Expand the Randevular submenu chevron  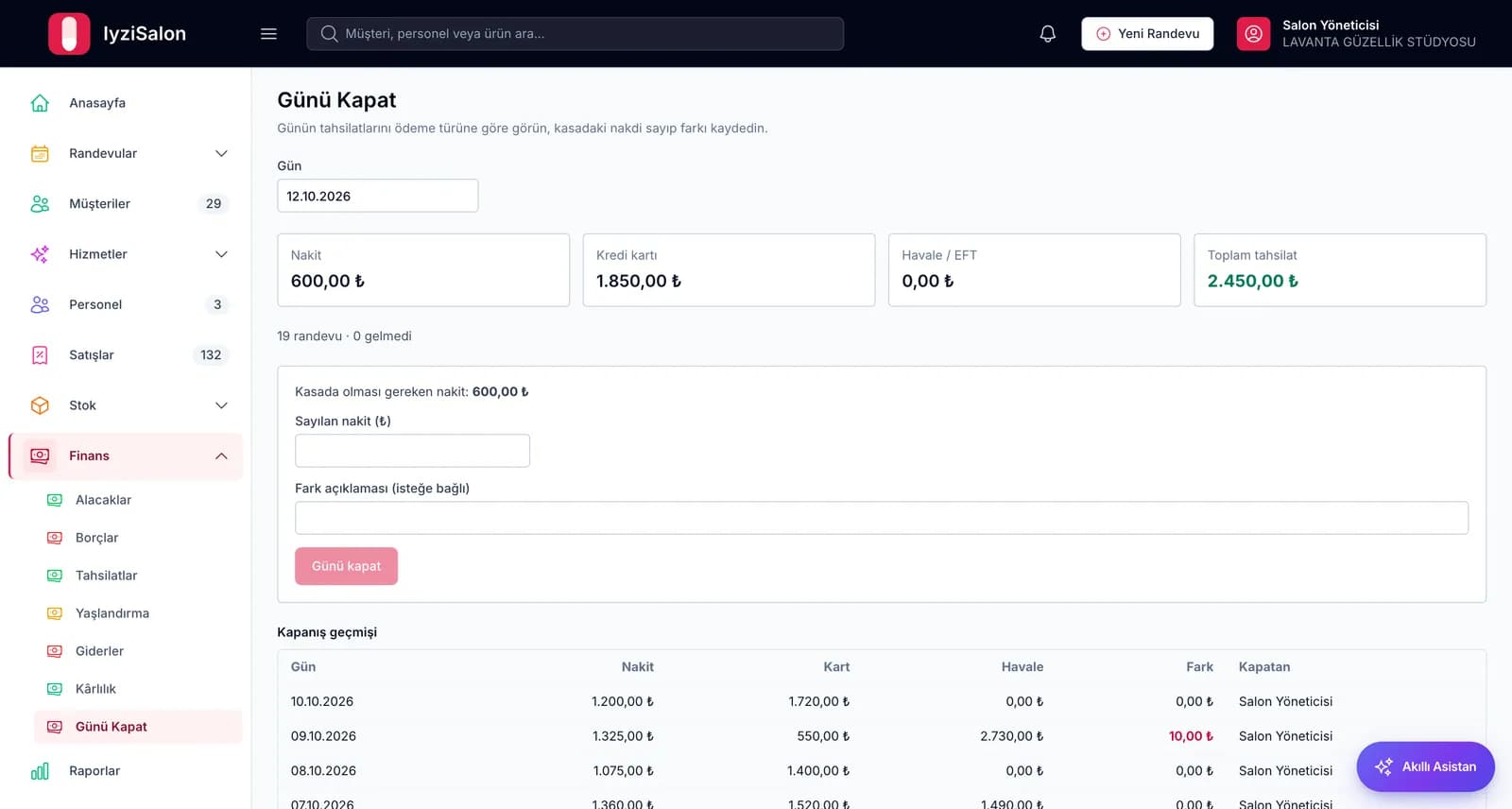[x=221, y=153]
